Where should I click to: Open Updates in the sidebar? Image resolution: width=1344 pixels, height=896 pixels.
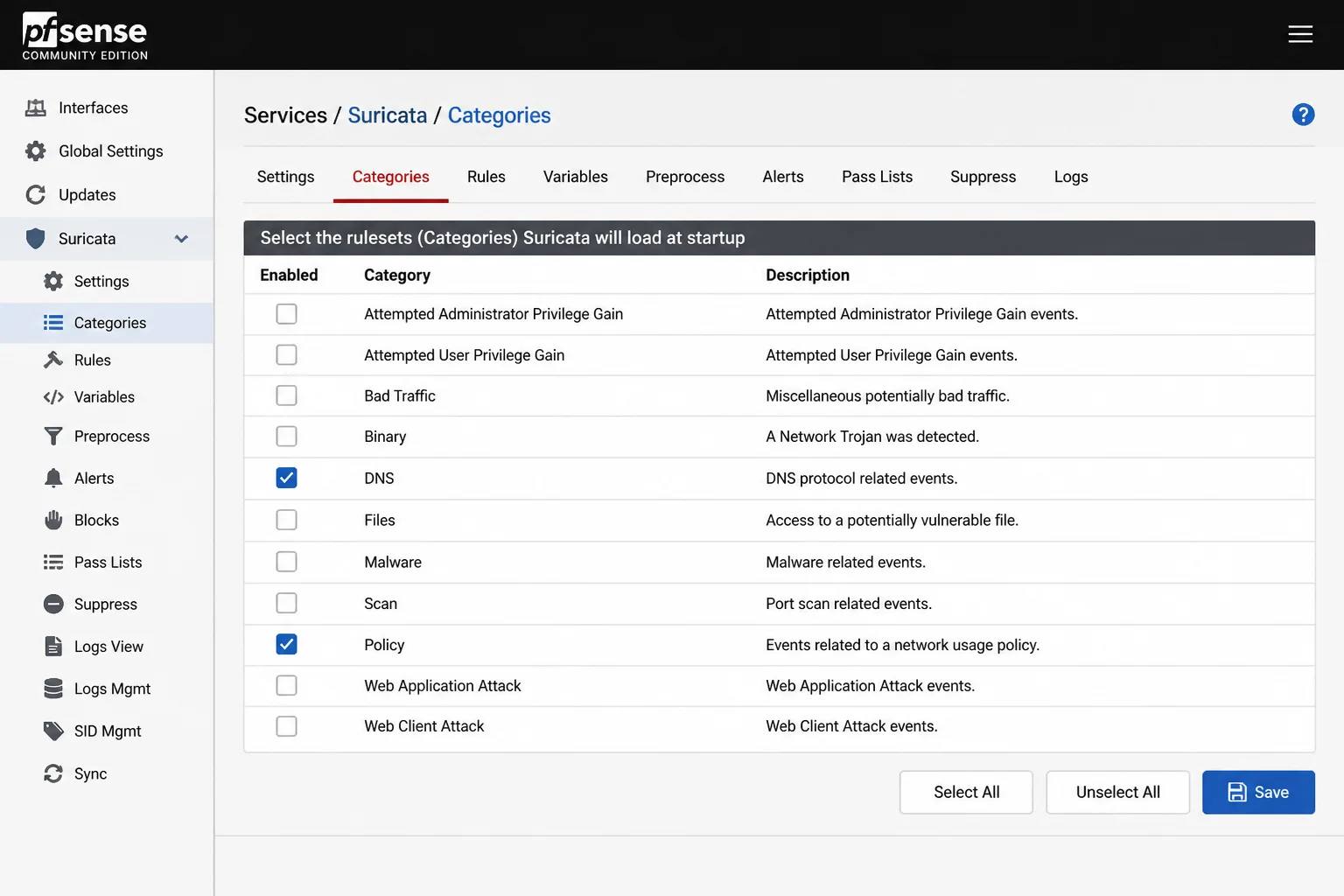[x=107, y=194]
